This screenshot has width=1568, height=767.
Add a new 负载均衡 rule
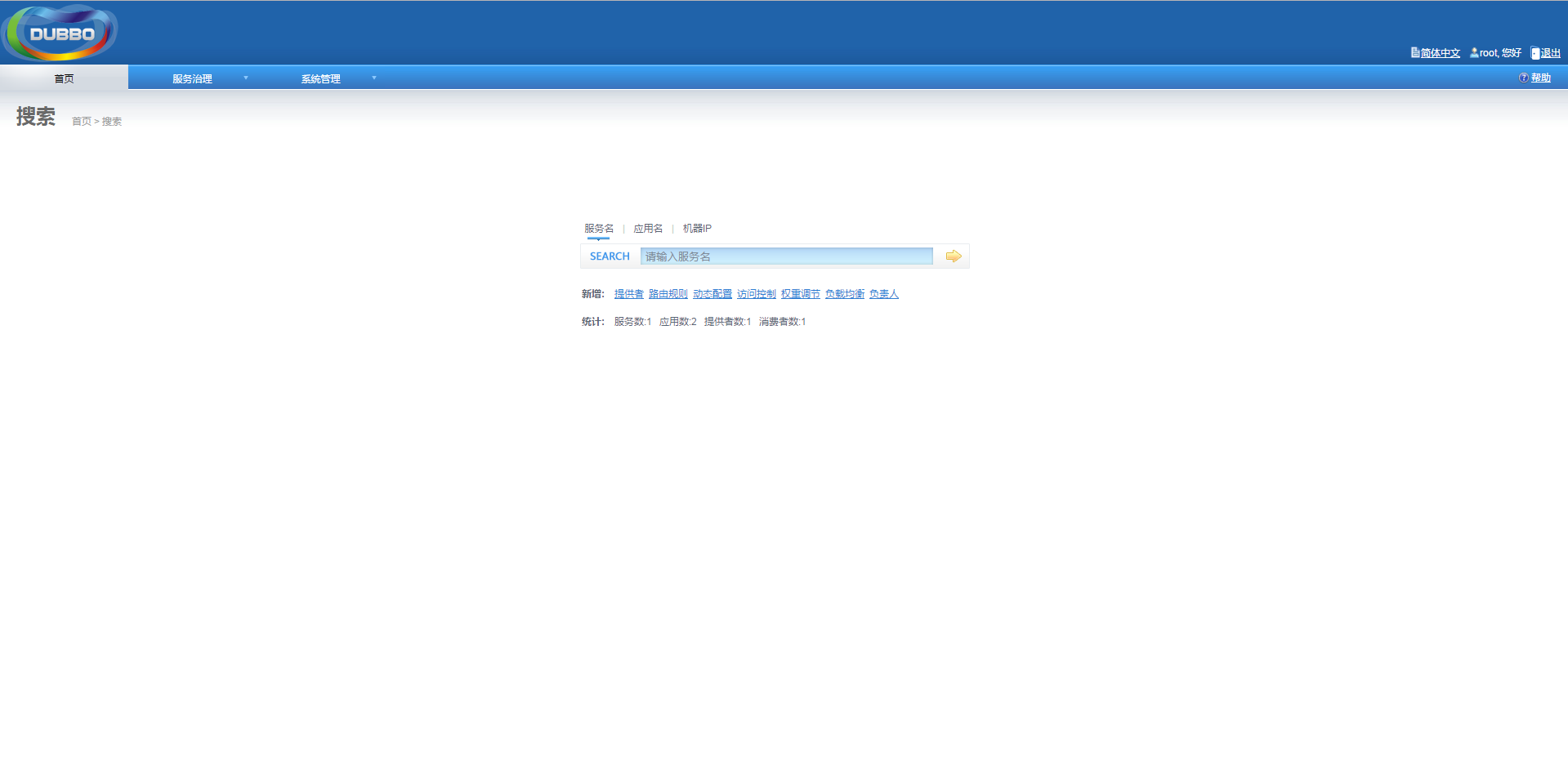(845, 294)
